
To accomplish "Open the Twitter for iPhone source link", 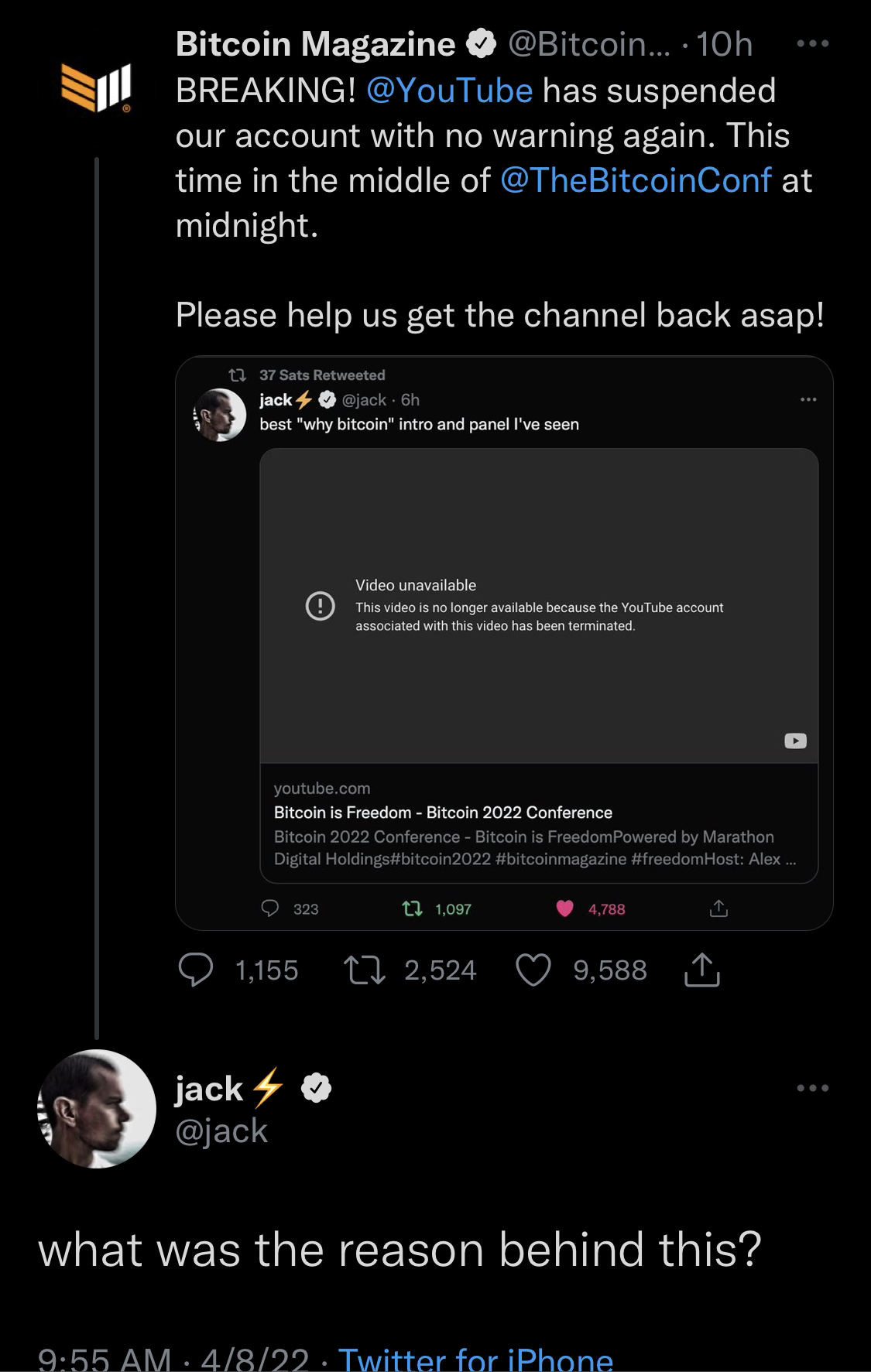I will [476, 1360].
